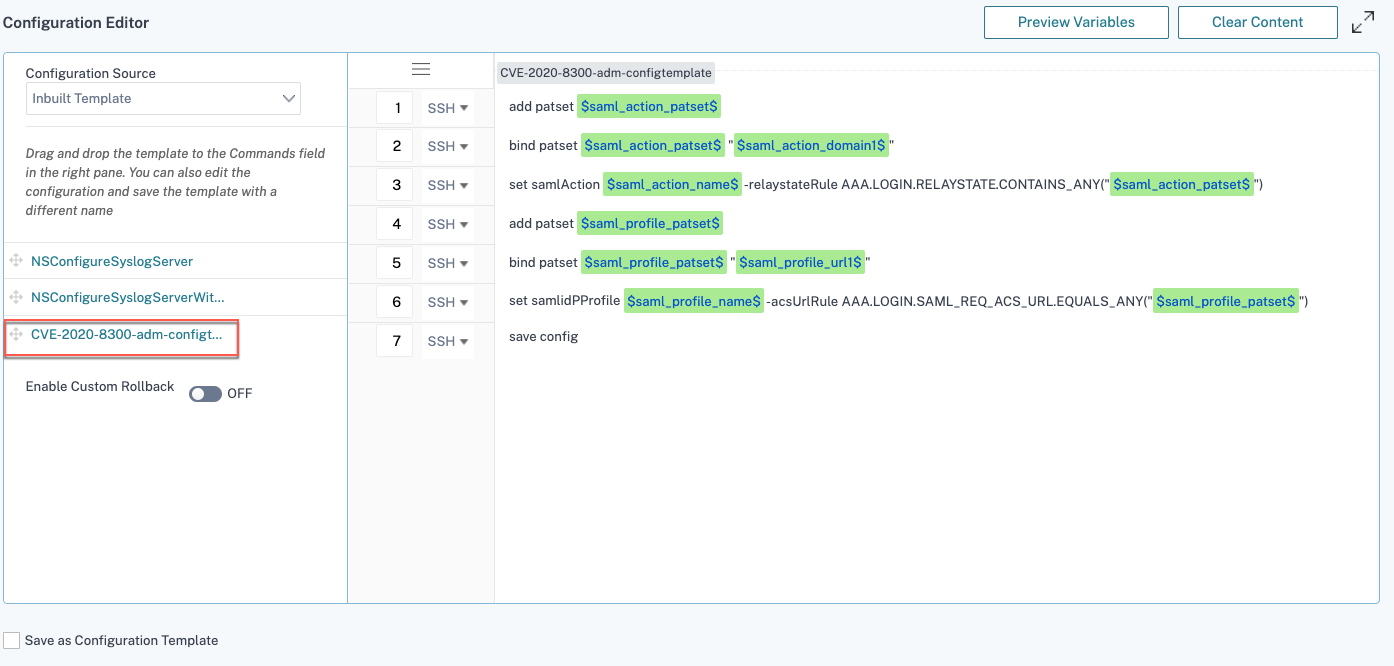1394x666 pixels.
Task: Click $saml_action_patset$ variable in line 3
Action: pos(1182,185)
